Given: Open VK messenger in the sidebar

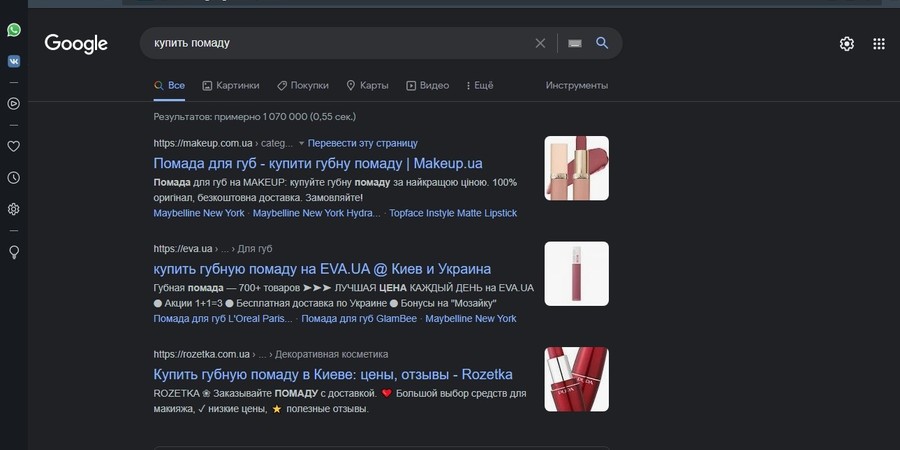Looking at the screenshot, I should pos(14,61).
